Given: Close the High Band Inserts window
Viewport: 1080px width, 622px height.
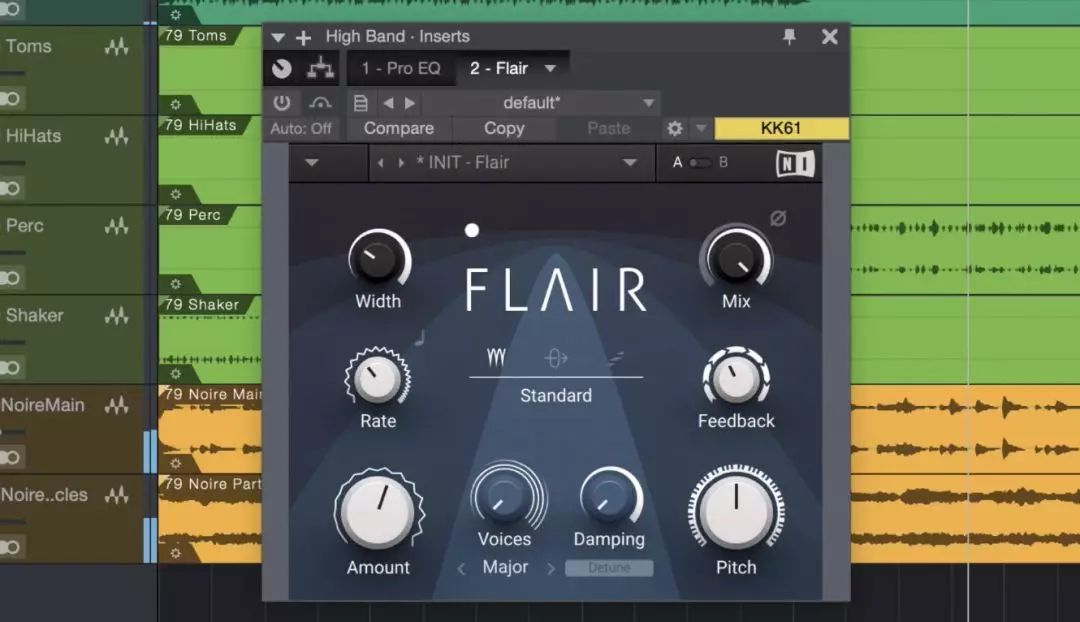Looking at the screenshot, I should pos(829,37).
